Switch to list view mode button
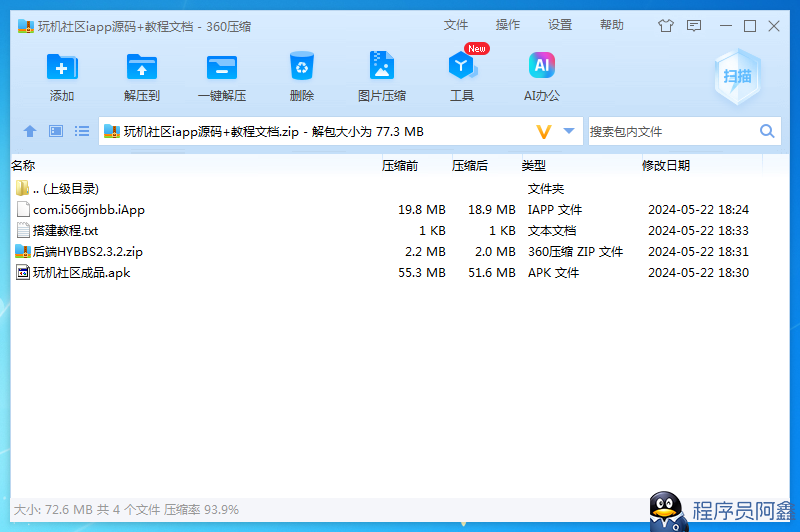Viewport: 800px width, 532px height. tap(82, 132)
